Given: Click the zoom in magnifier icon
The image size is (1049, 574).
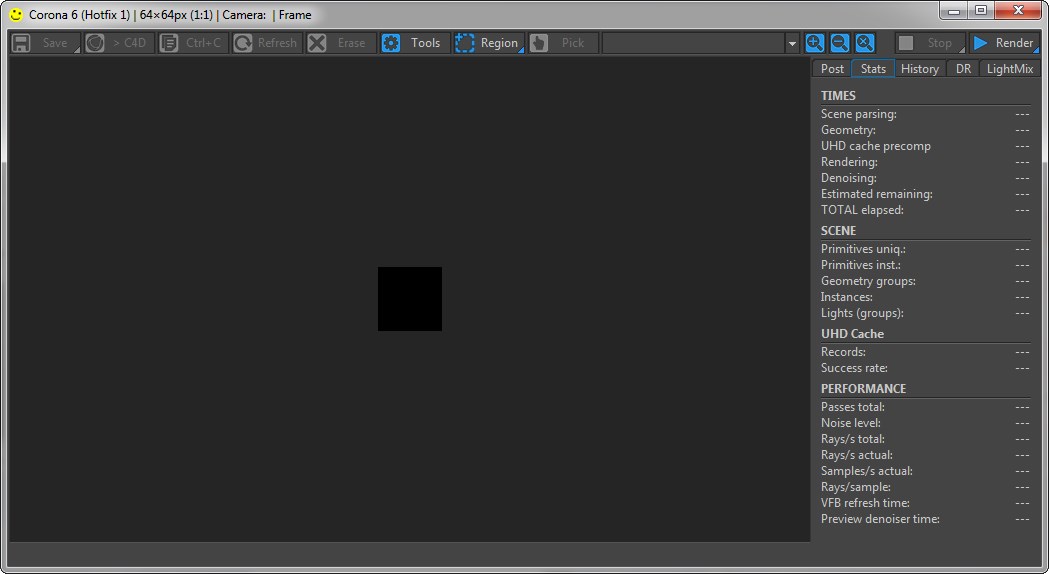Looking at the screenshot, I should 815,43.
